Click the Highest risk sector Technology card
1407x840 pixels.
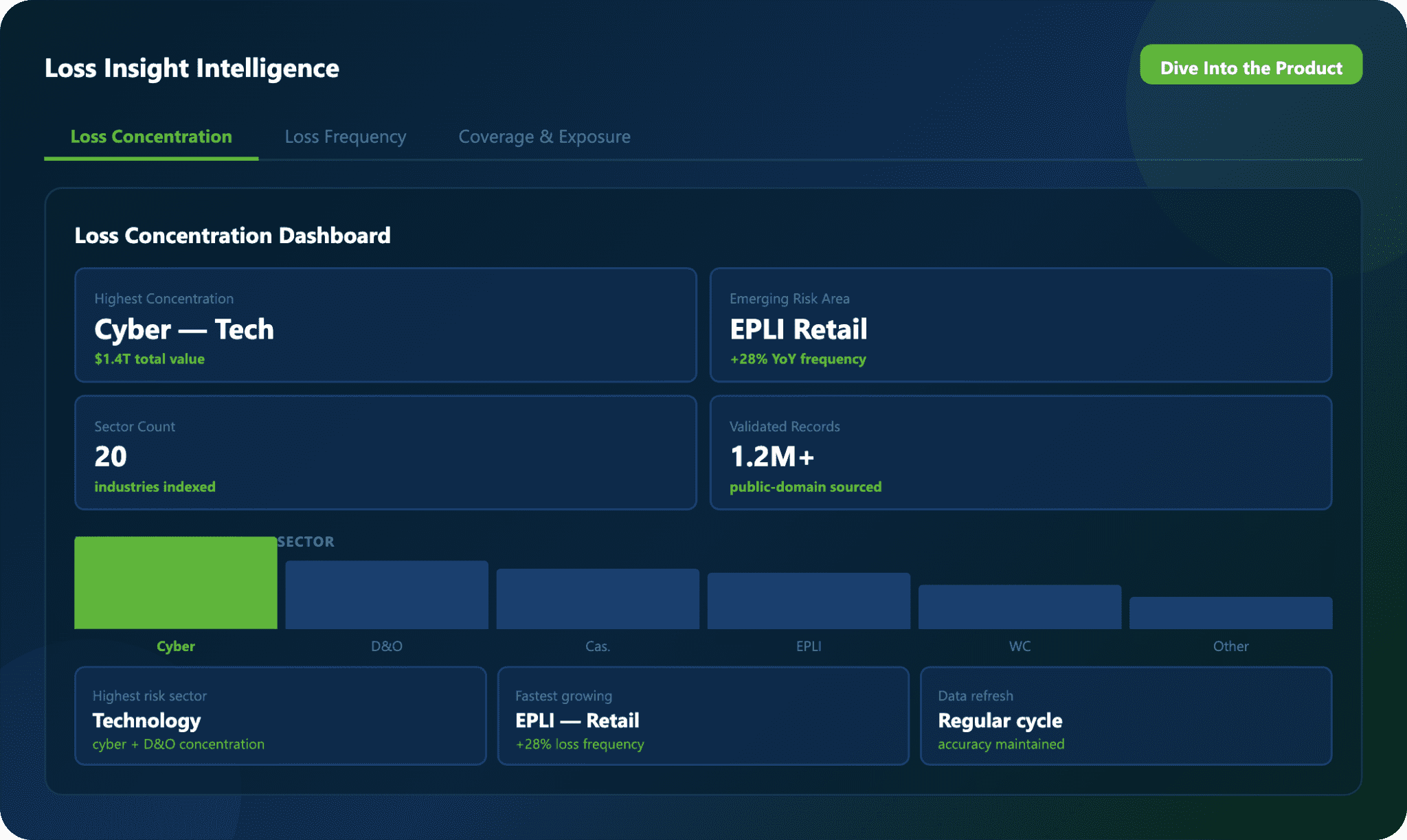tap(280, 716)
